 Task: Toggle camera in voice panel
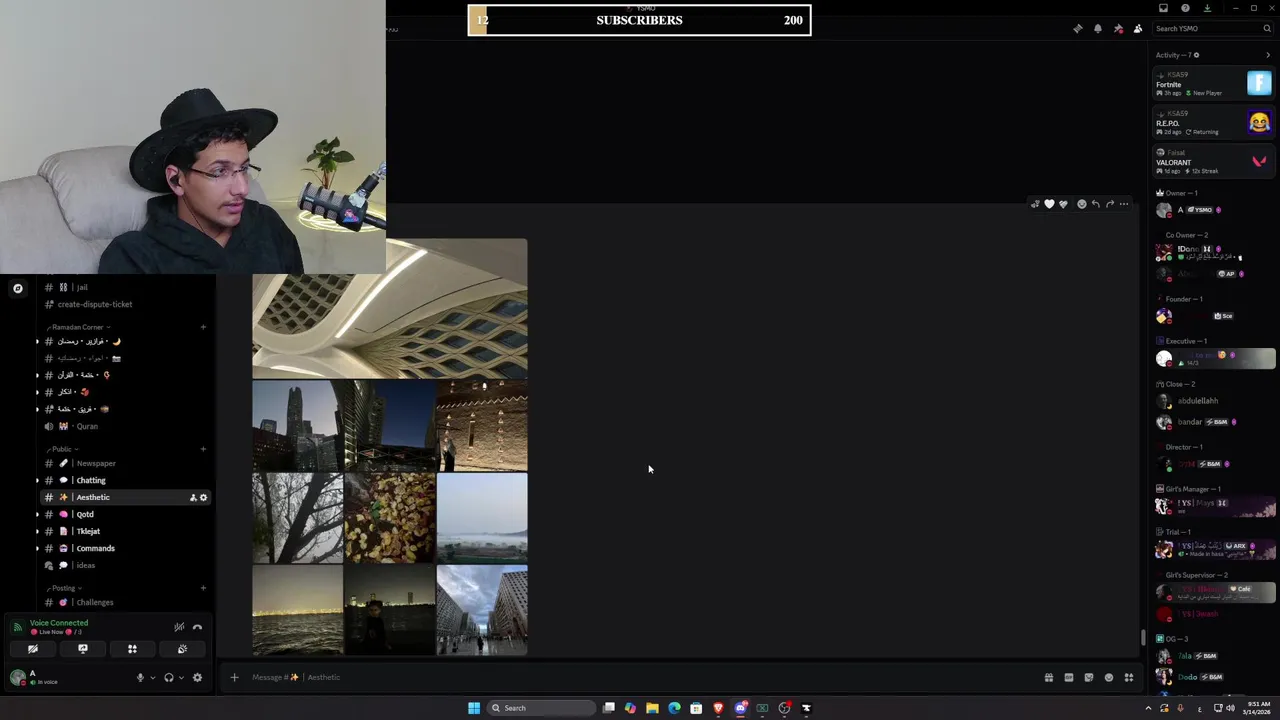coord(33,649)
